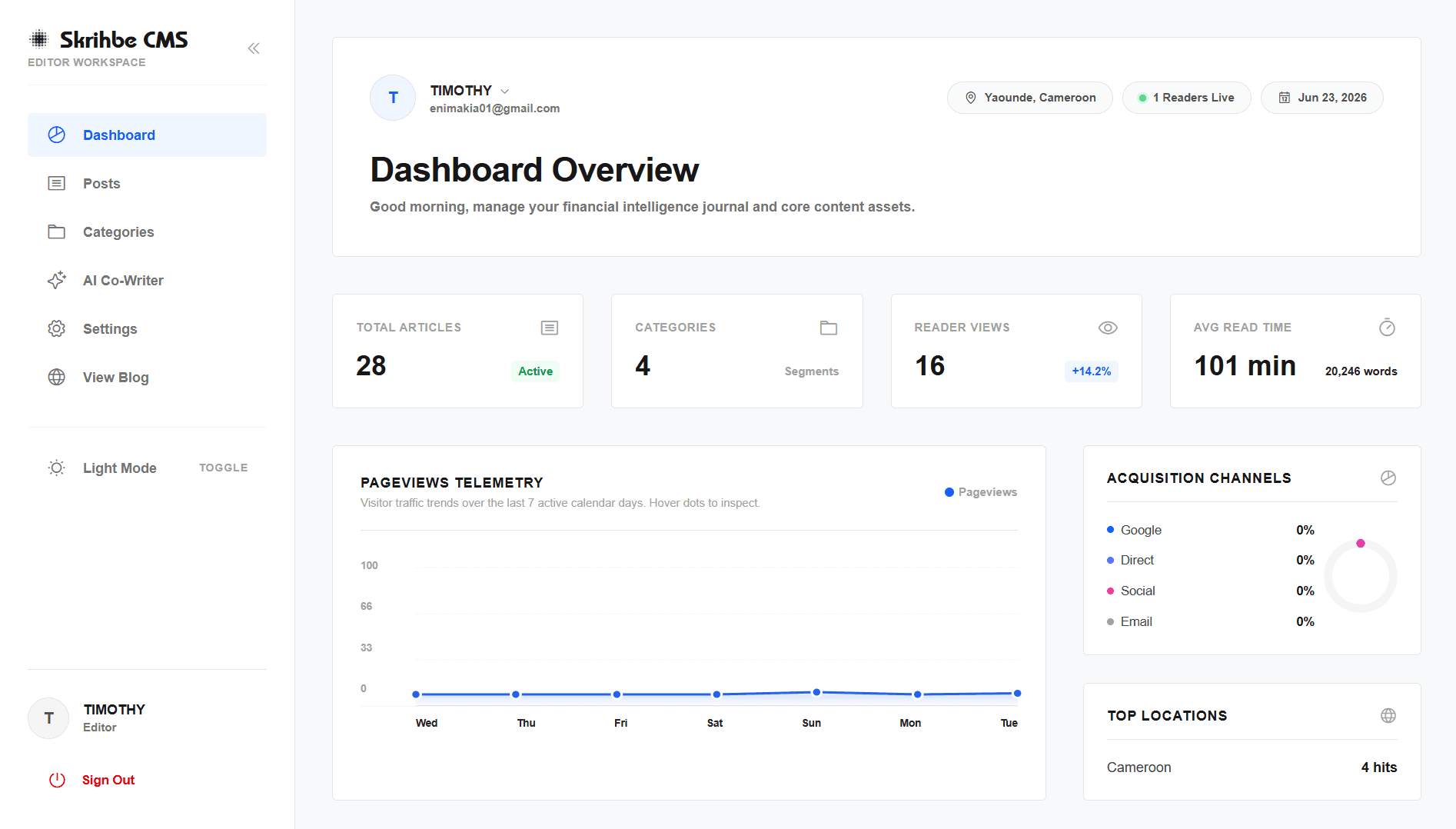
Task: Click the '20,246 words' text
Action: click(1361, 371)
